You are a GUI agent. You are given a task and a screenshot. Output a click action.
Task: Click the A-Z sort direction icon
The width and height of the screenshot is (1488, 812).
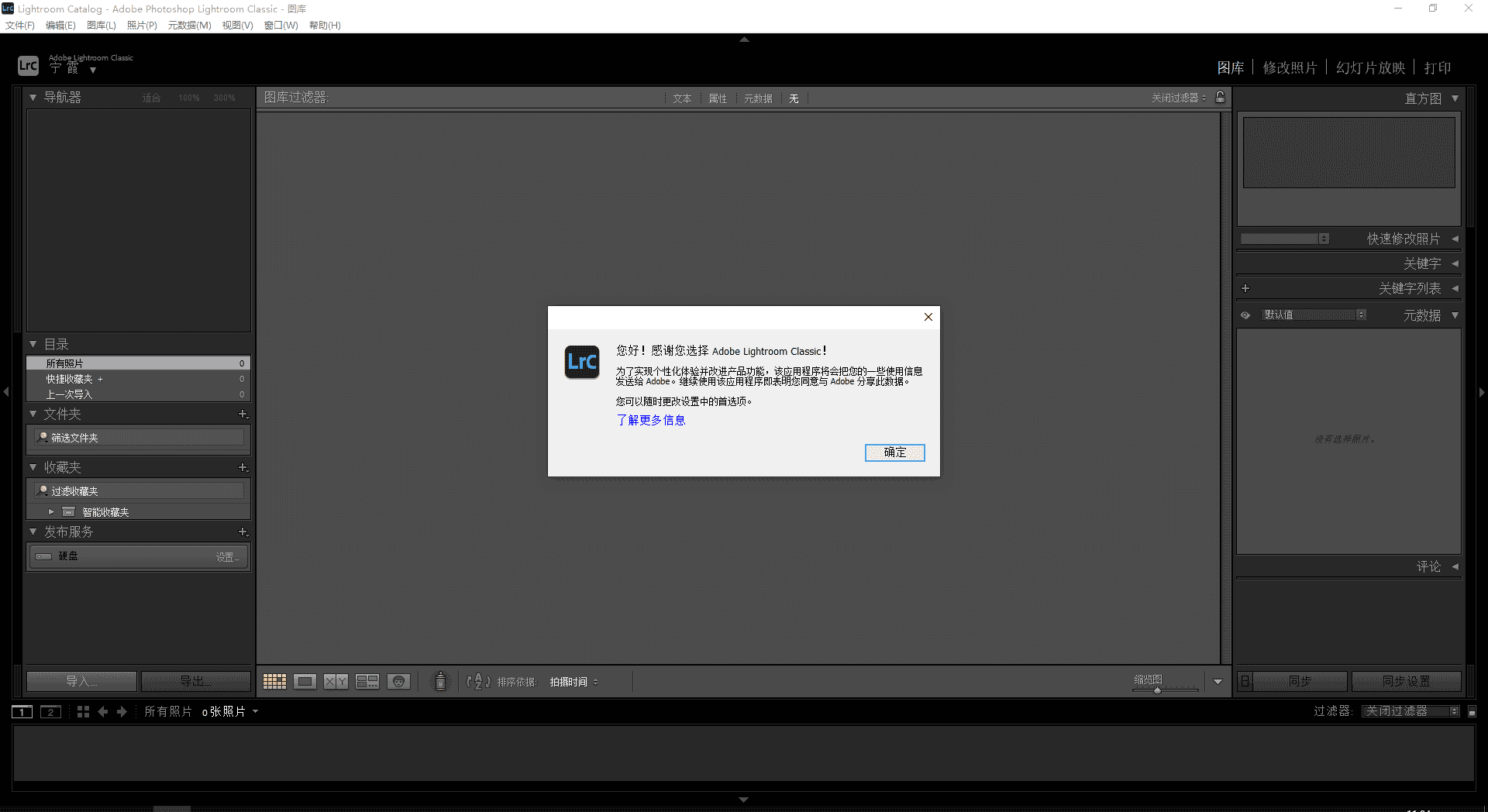477,682
